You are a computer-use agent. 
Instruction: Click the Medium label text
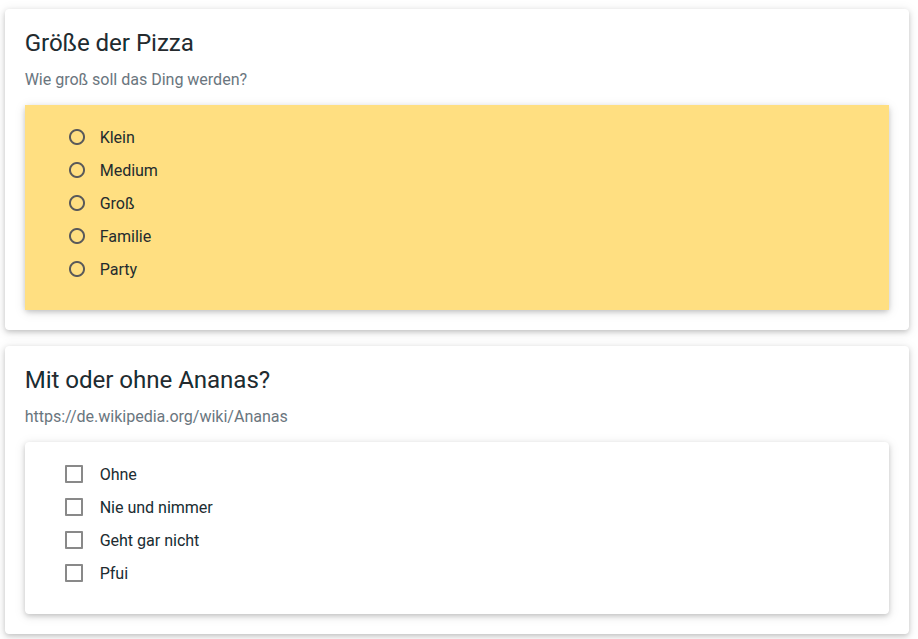(x=129, y=170)
